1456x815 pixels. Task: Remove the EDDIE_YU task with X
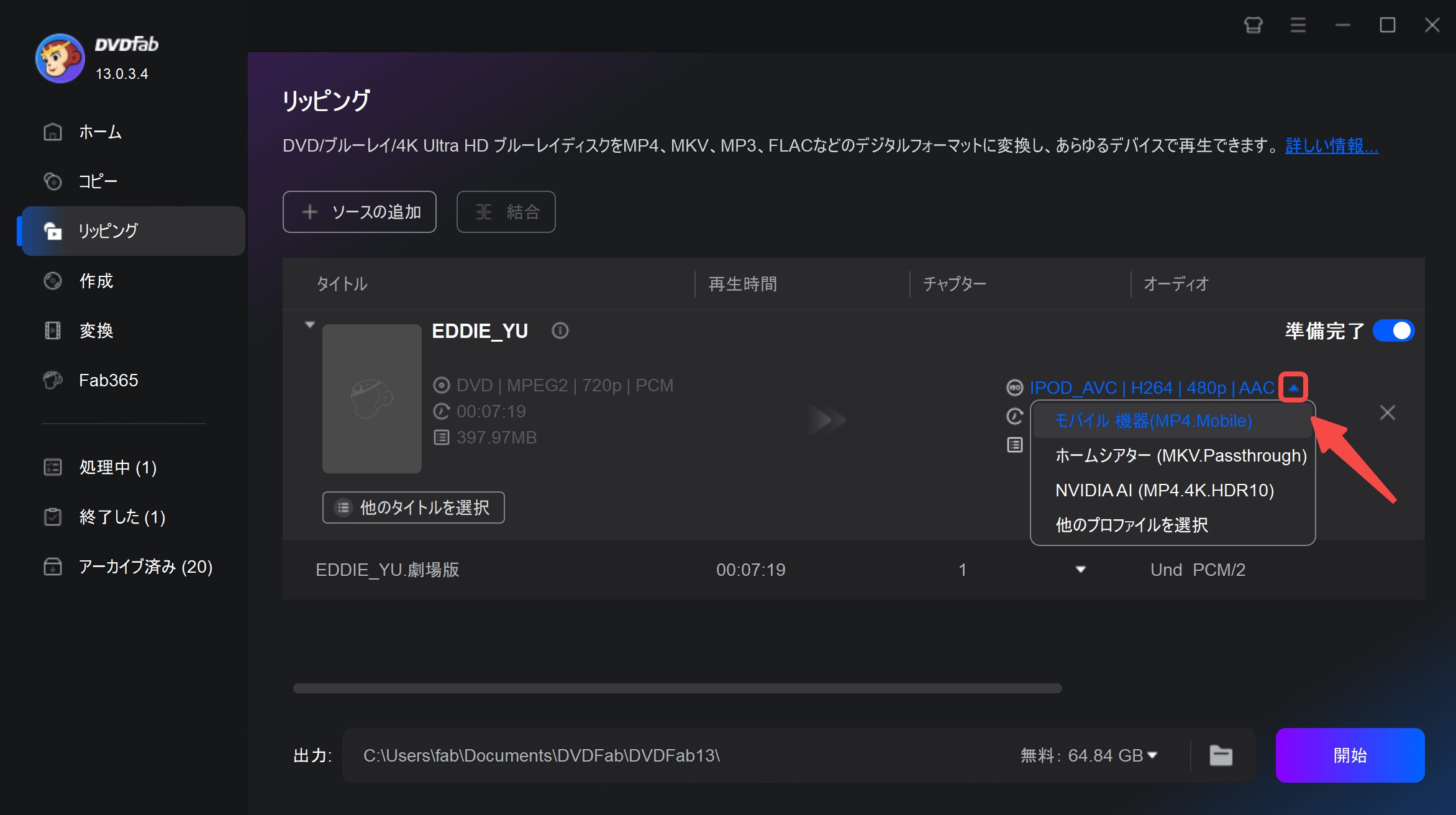click(1387, 412)
